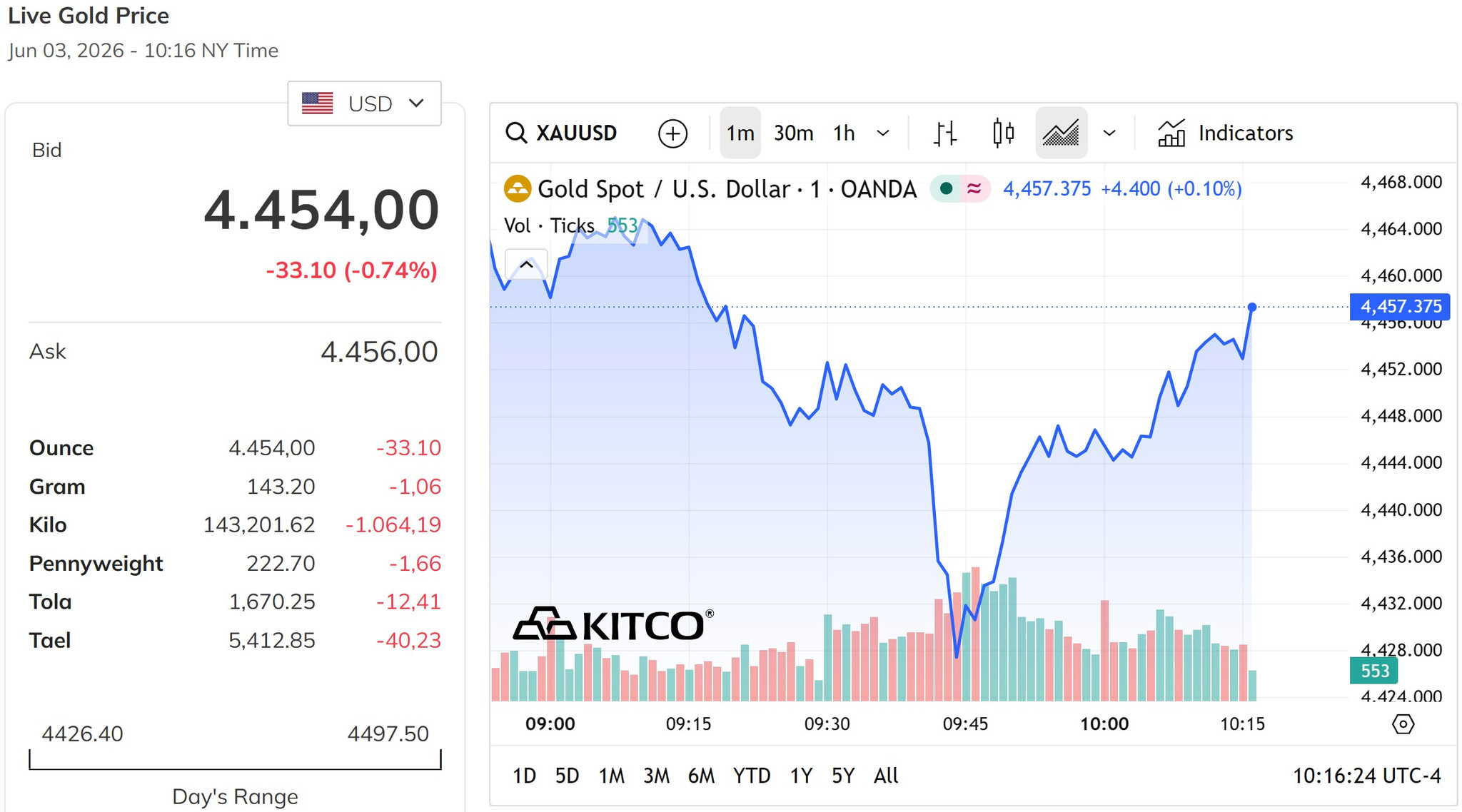Select the YTD date range
The width and height of the screenshot is (1462, 812).
pos(752,776)
